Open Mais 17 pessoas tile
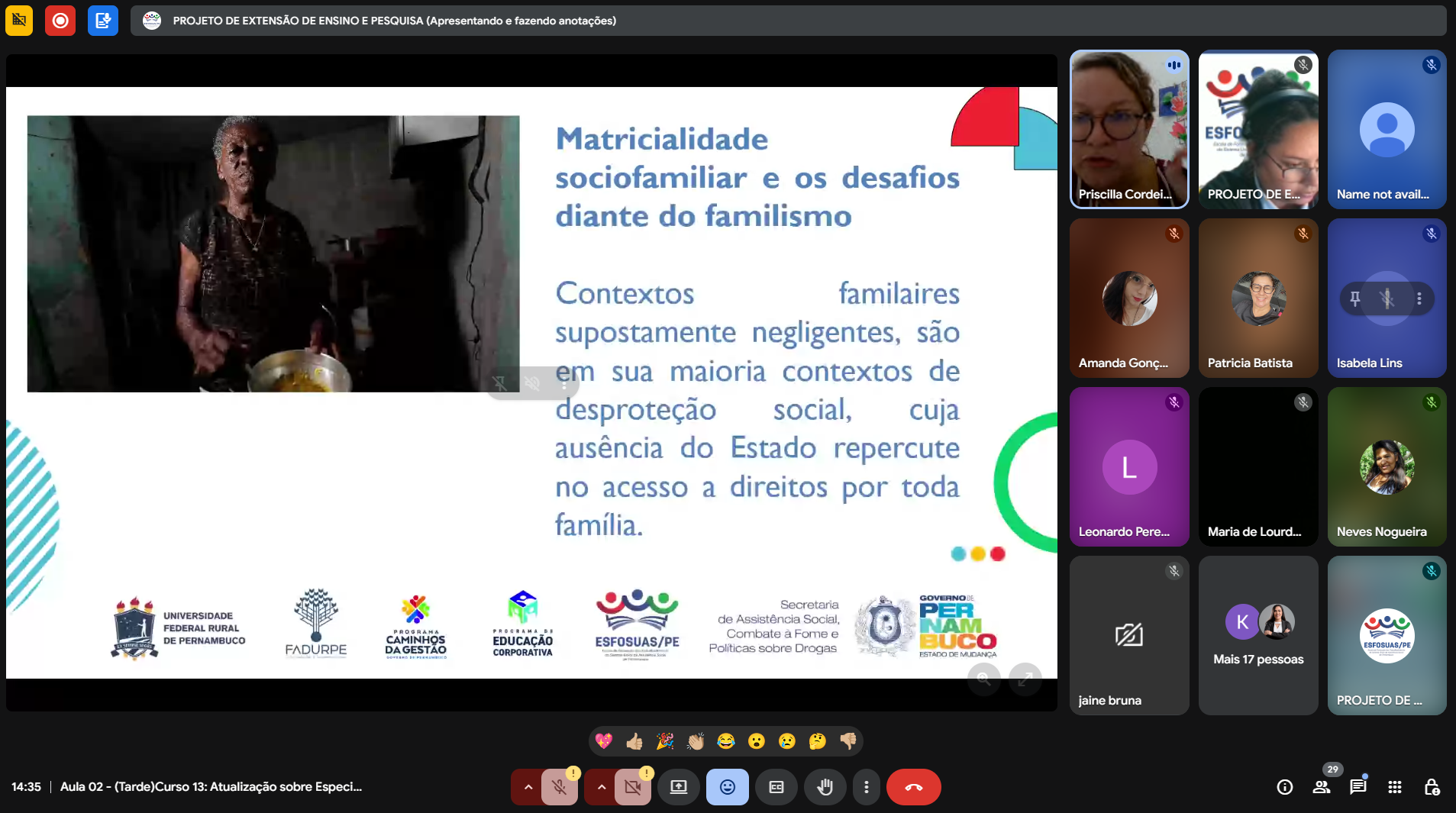This screenshot has height=813, width=1456. [x=1257, y=635]
